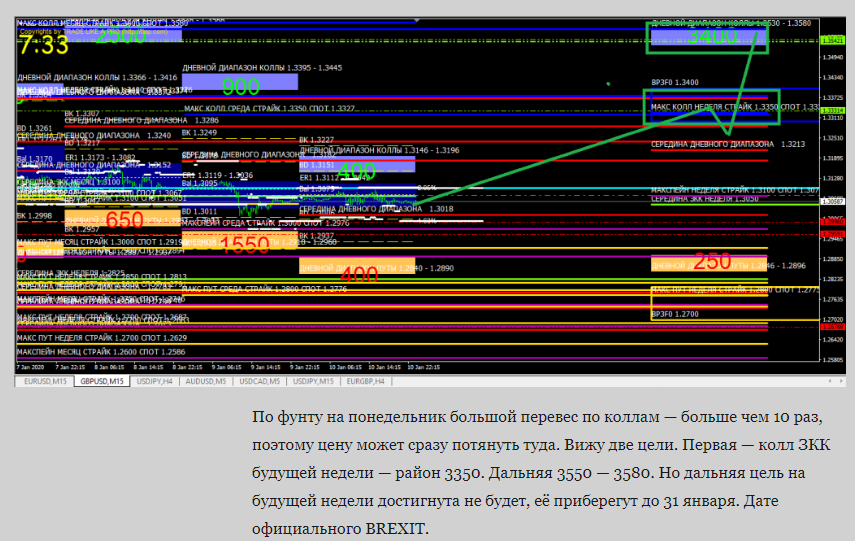Click the BK 1.3227 level label
Image resolution: width=855 pixels, height=541 pixels.
click(316, 140)
